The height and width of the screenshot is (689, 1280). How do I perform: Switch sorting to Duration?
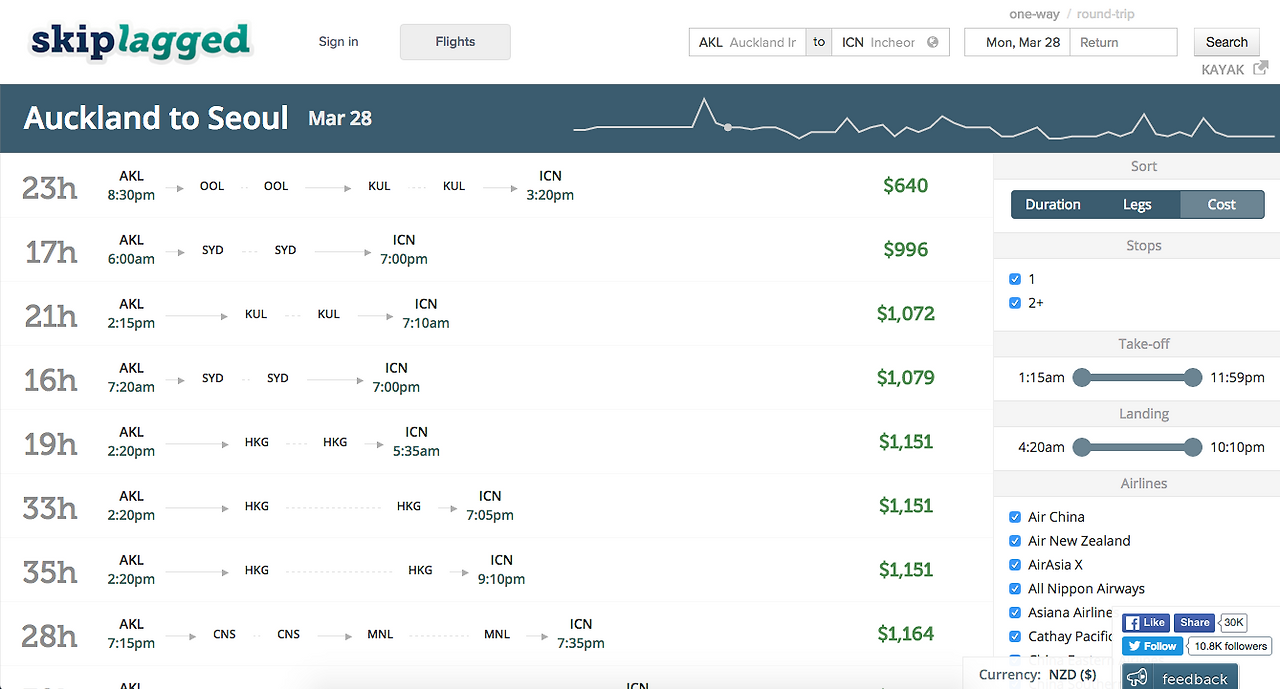point(1053,203)
